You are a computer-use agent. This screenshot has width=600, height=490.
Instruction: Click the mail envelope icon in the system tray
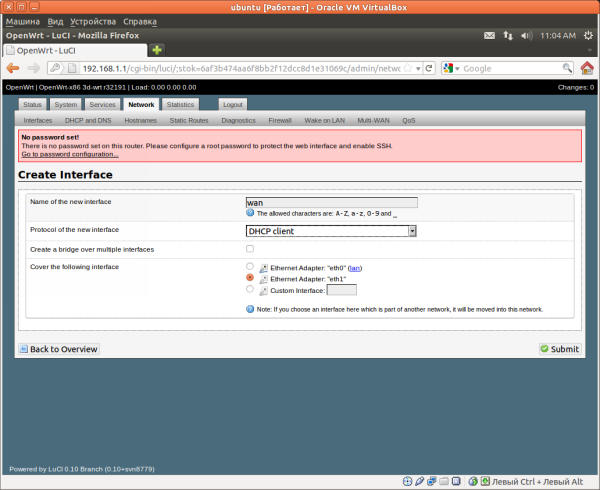(490, 34)
